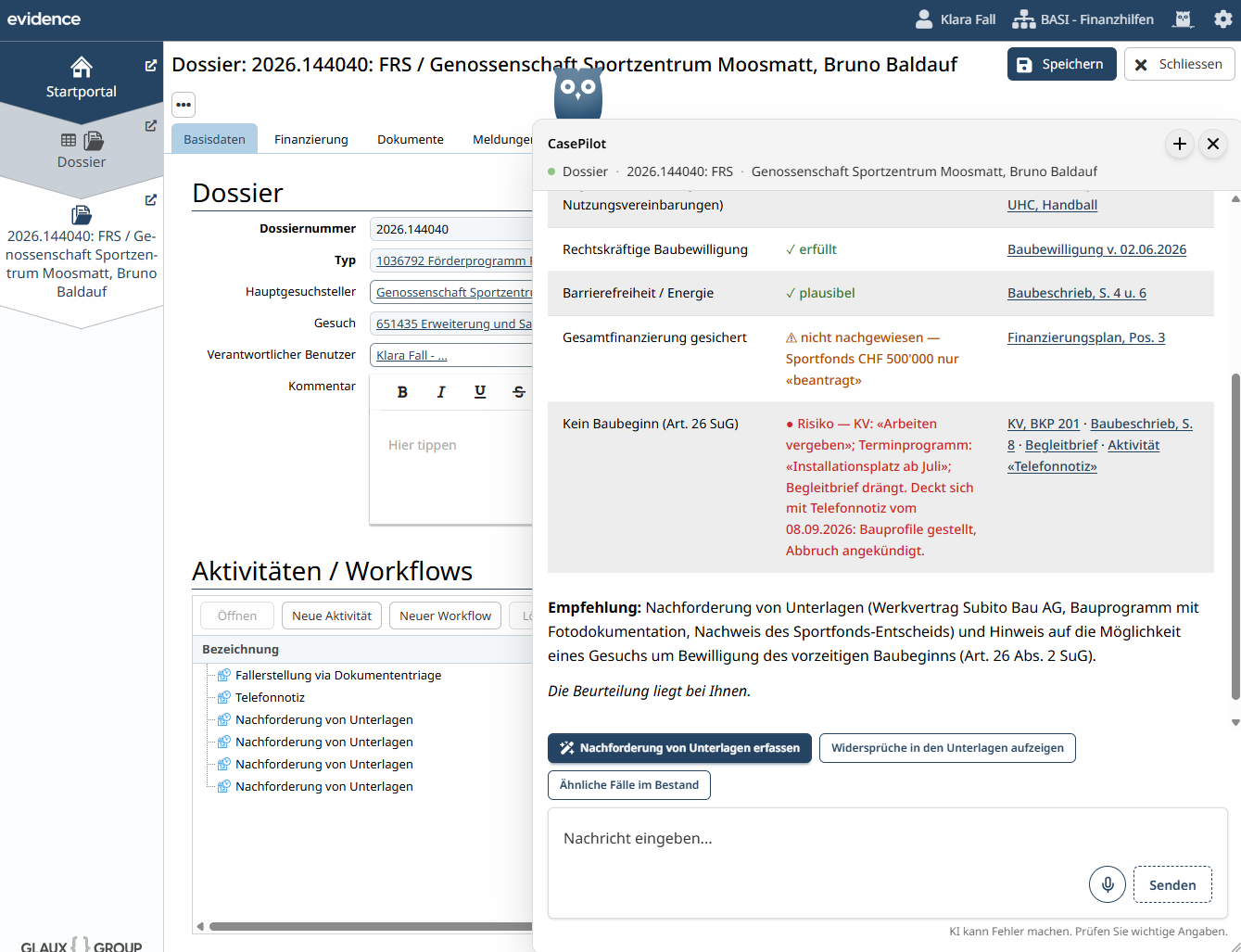
Task: Click the owl assistant icon in header
Action: click(1184, 19)
